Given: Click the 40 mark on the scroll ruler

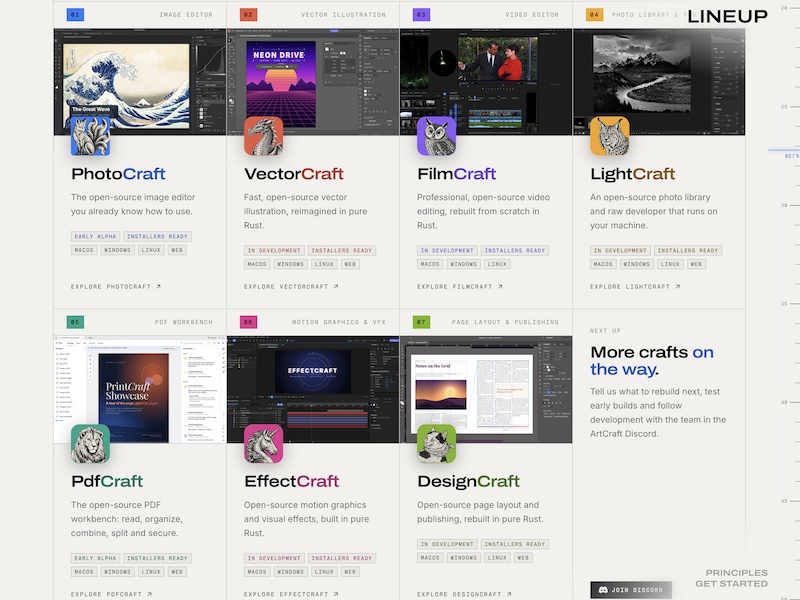Looking at the screenshot, I should (x=784, y=402).
